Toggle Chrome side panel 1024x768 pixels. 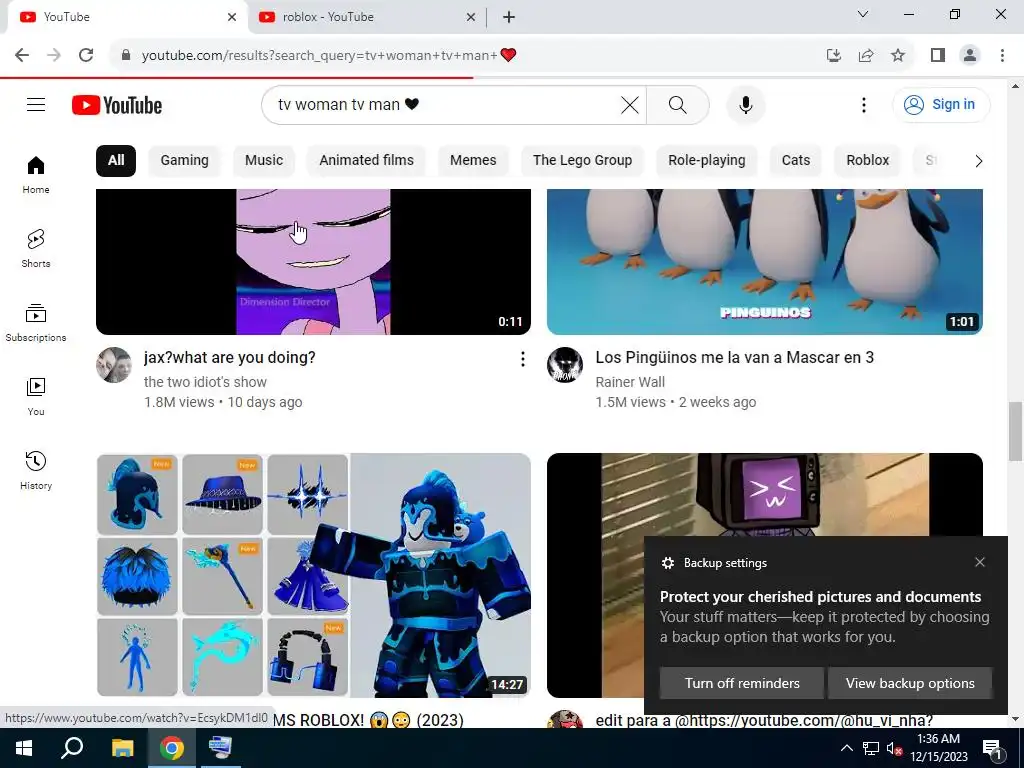click(x=938, y=55)
